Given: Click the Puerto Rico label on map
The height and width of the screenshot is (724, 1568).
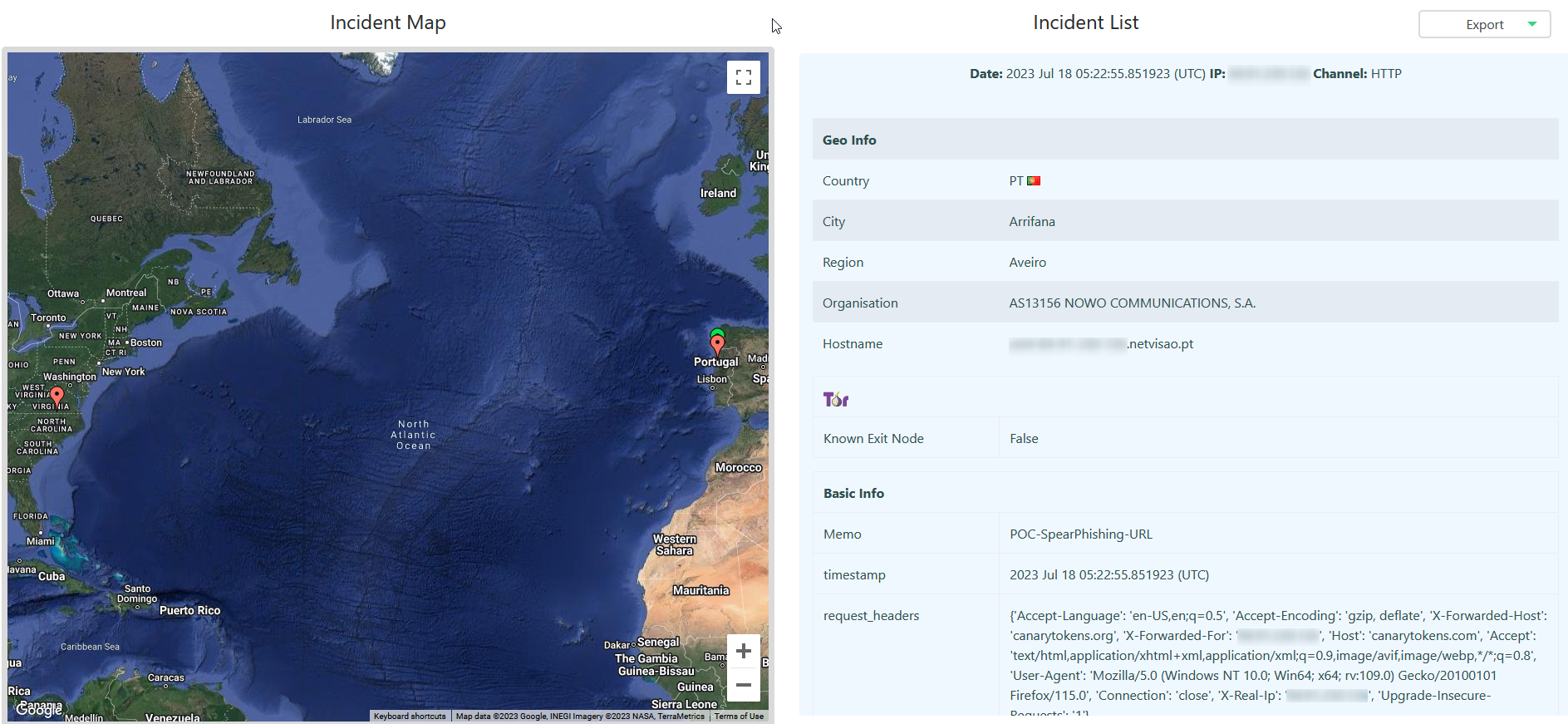Looking at the screenshot, I should coord(190,610).
